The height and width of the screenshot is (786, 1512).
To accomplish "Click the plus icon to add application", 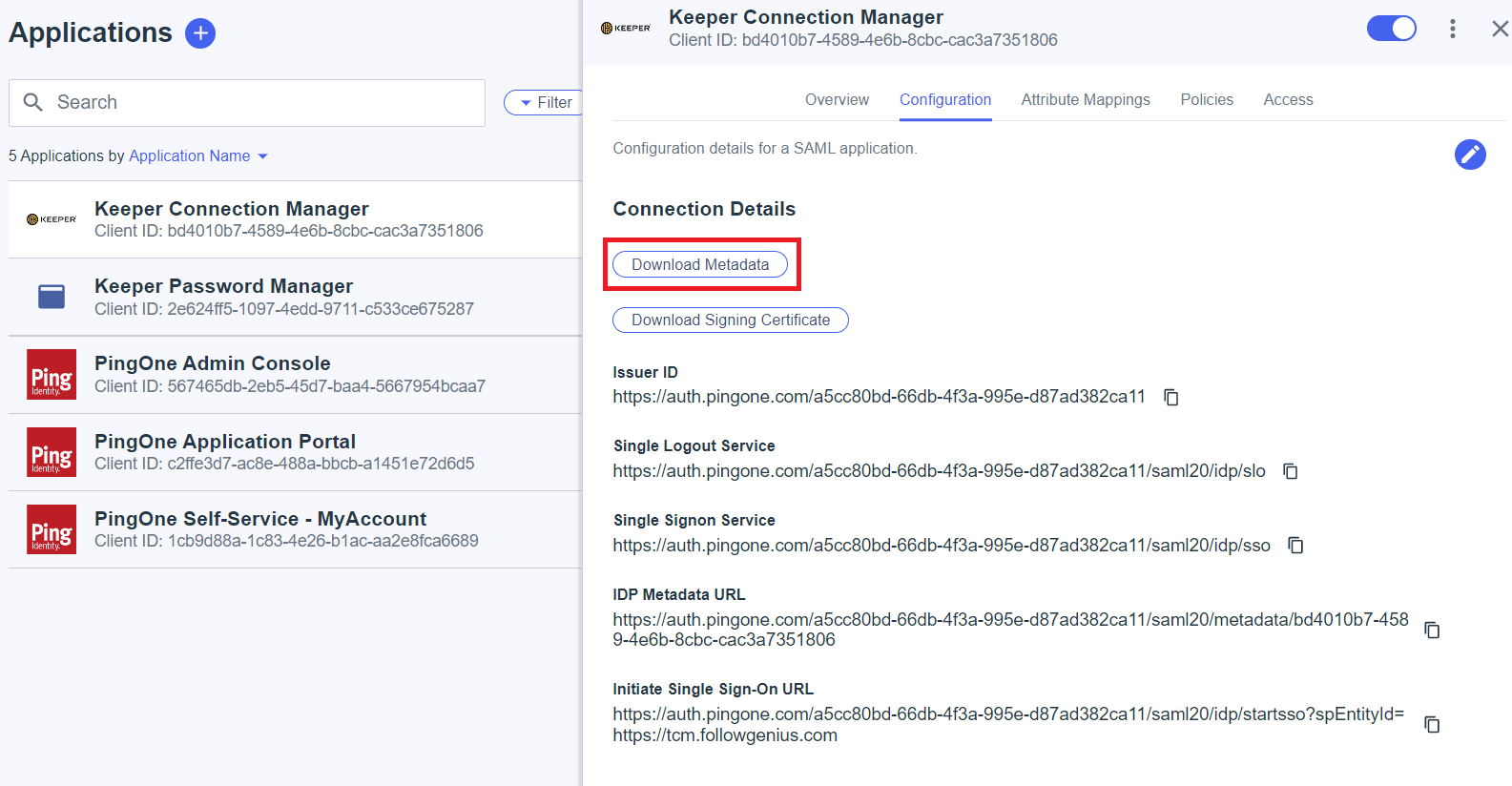I will pos(199,33).
